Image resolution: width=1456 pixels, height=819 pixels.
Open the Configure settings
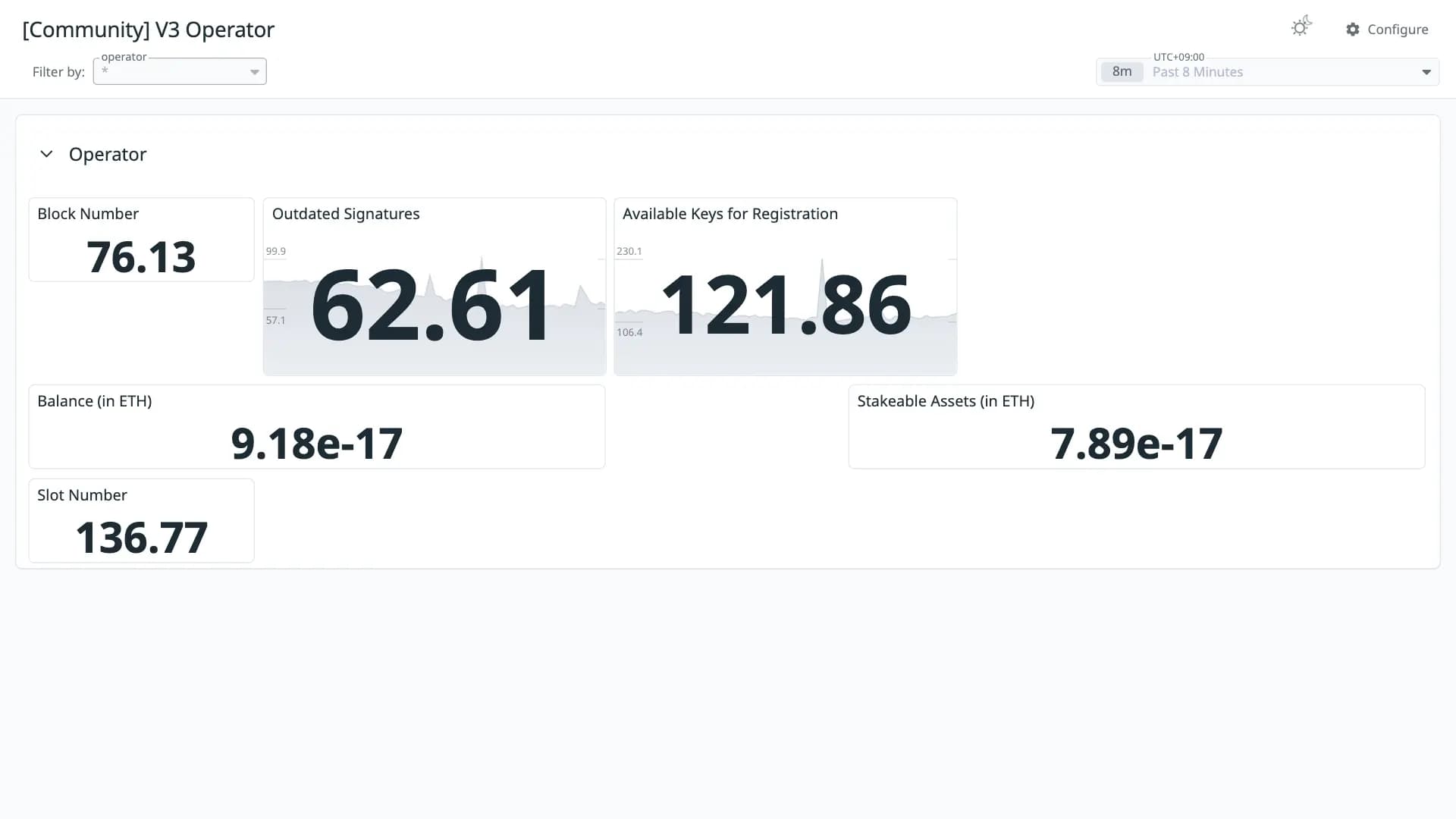[1387, 30]
